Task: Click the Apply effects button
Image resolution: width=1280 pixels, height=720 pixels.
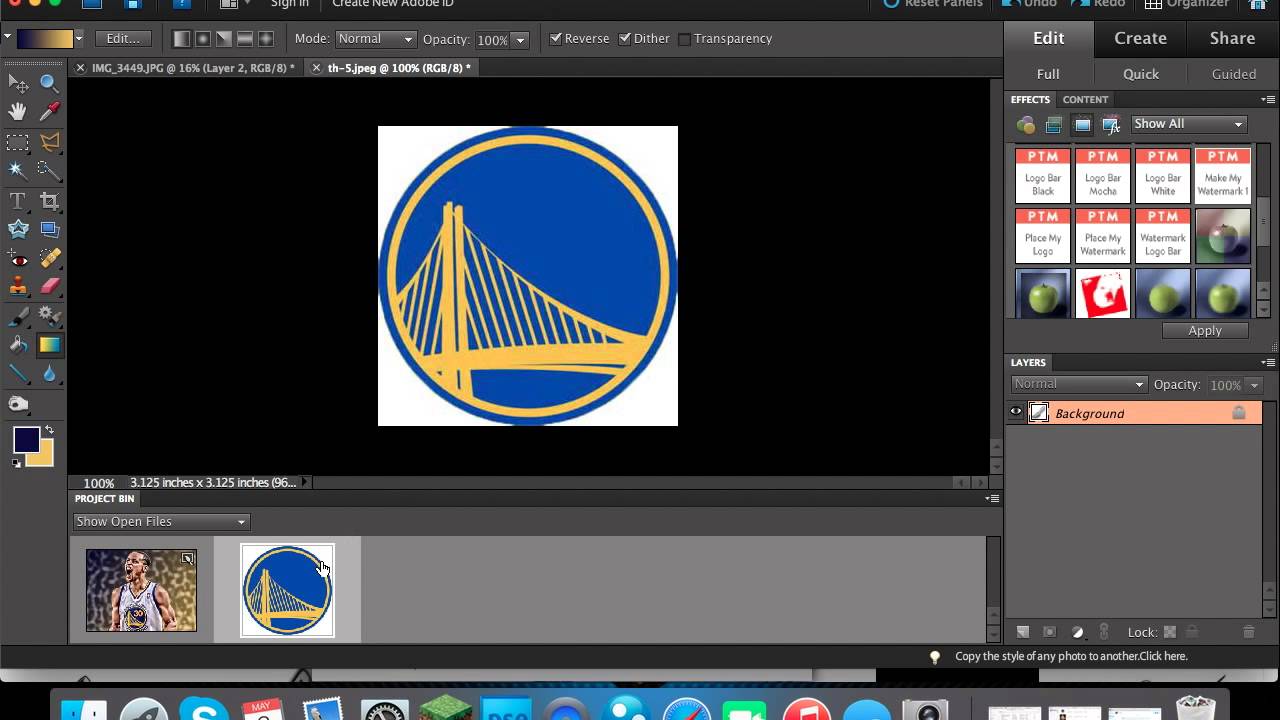Action: point(1205,330)
